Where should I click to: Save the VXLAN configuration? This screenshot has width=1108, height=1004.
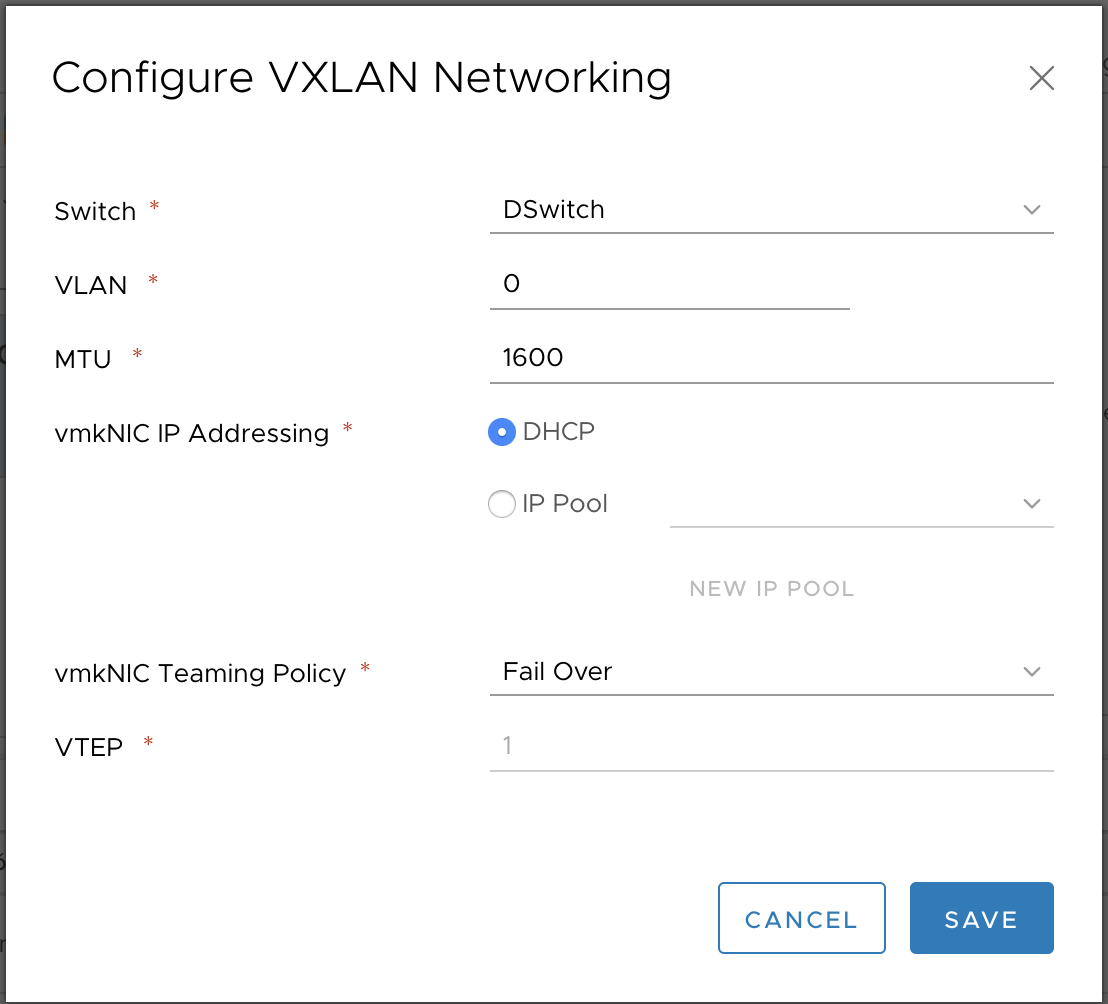tap(981, 918)
